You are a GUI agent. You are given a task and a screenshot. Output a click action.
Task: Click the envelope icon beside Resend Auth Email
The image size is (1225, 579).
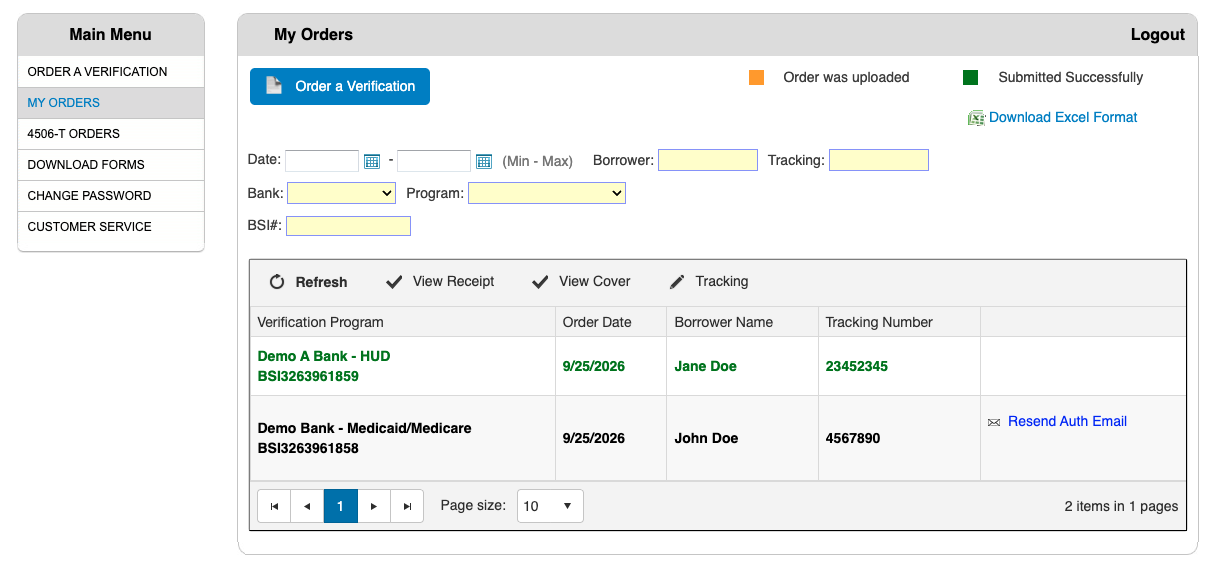(x=994, y=422)
